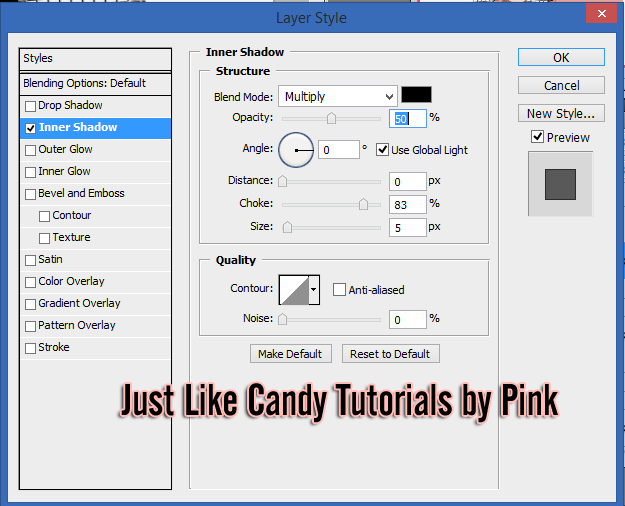
Task: Click the Opacity value field
Action: pos(408,118)
